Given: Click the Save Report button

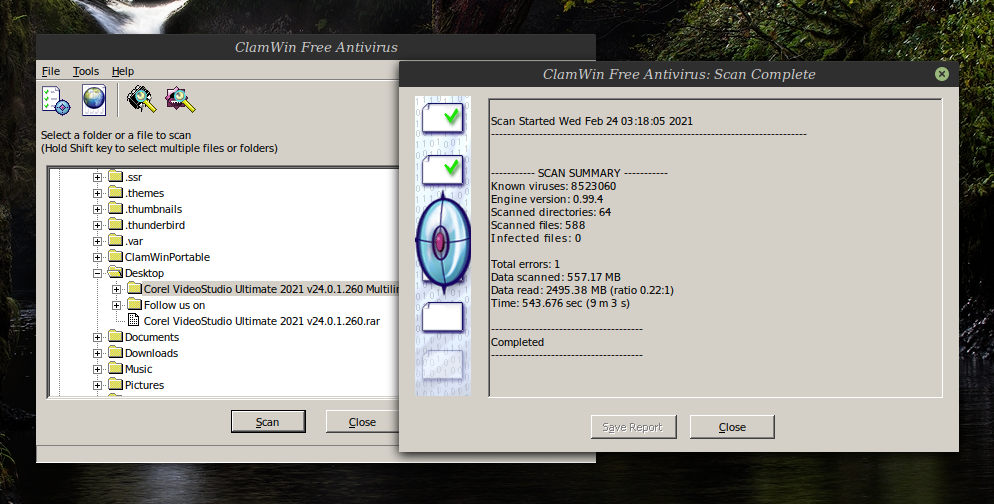Looking at the screenshot, I should click(633, 427).
